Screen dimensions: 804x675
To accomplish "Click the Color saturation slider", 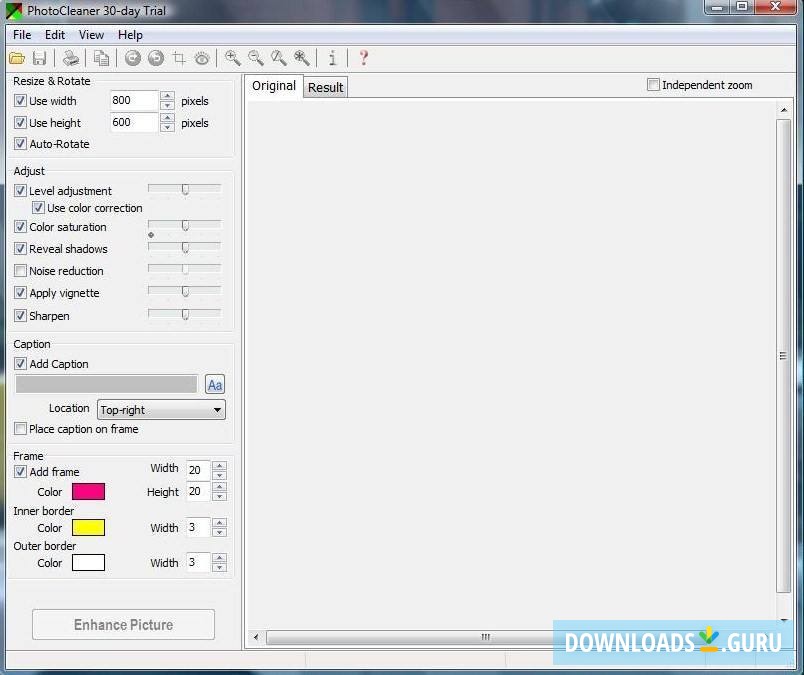I will pyautogui.click(x=185, y=225).
